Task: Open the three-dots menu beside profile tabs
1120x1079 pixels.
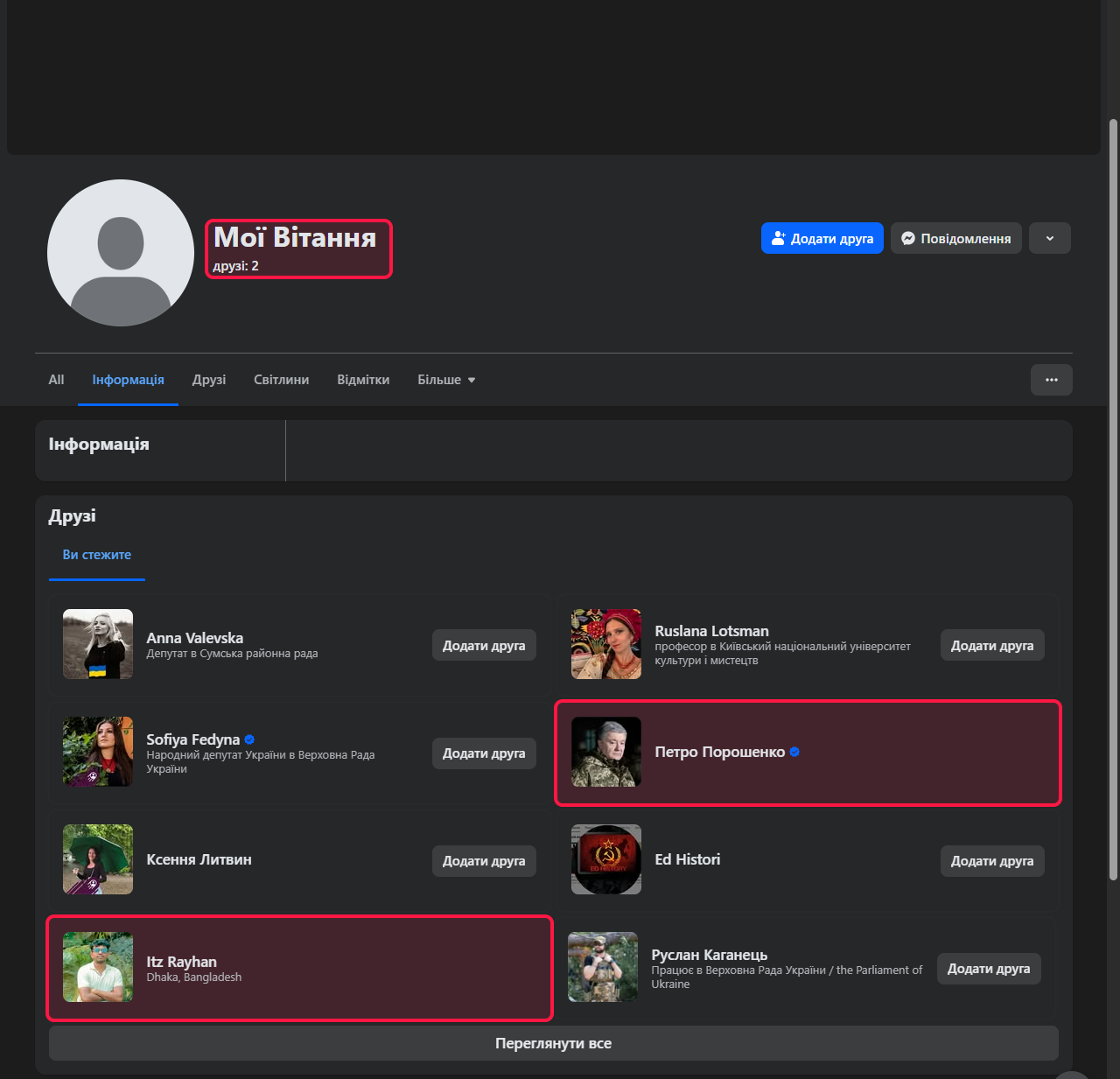Action: coord(1051,380)
